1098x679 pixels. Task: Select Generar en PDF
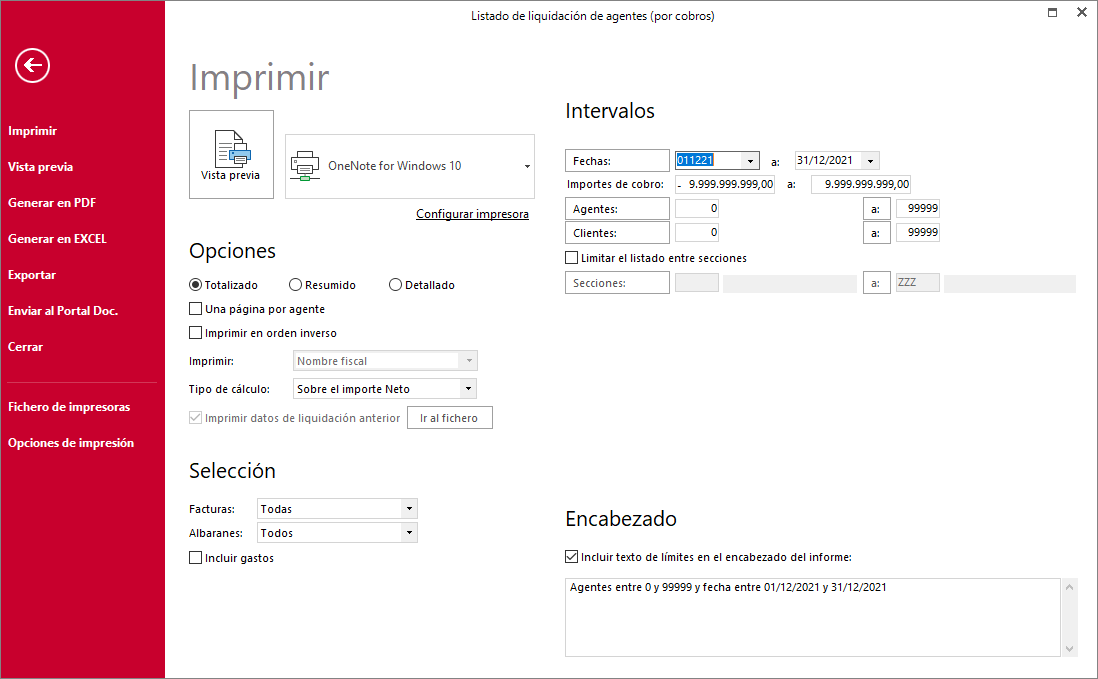point(52,203)
